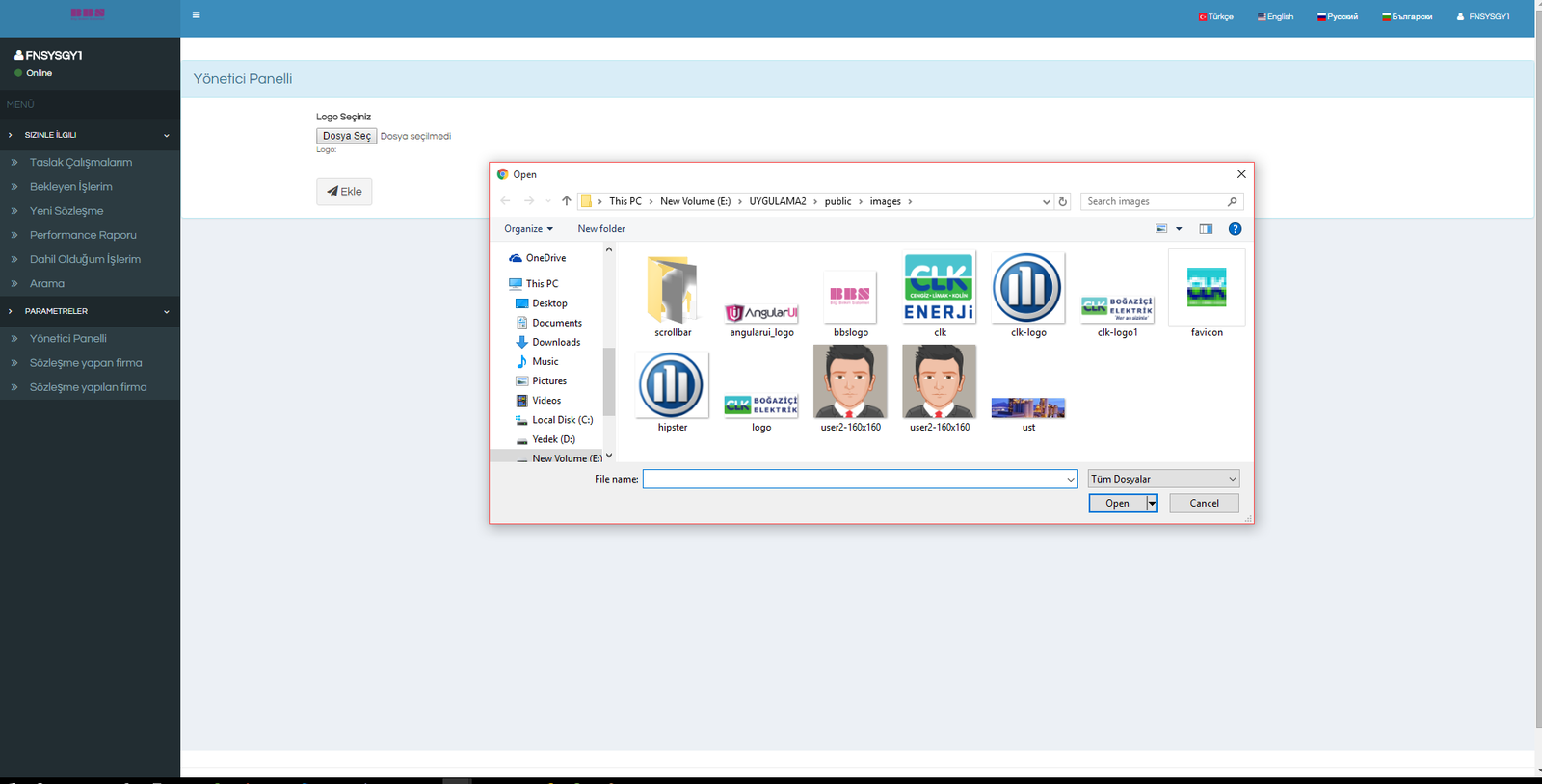Viewport: 1542px width, 784px height.
Task: Select the scrollbar folder thumbnail
Action: pyautogui.click(x=673, y=296)
